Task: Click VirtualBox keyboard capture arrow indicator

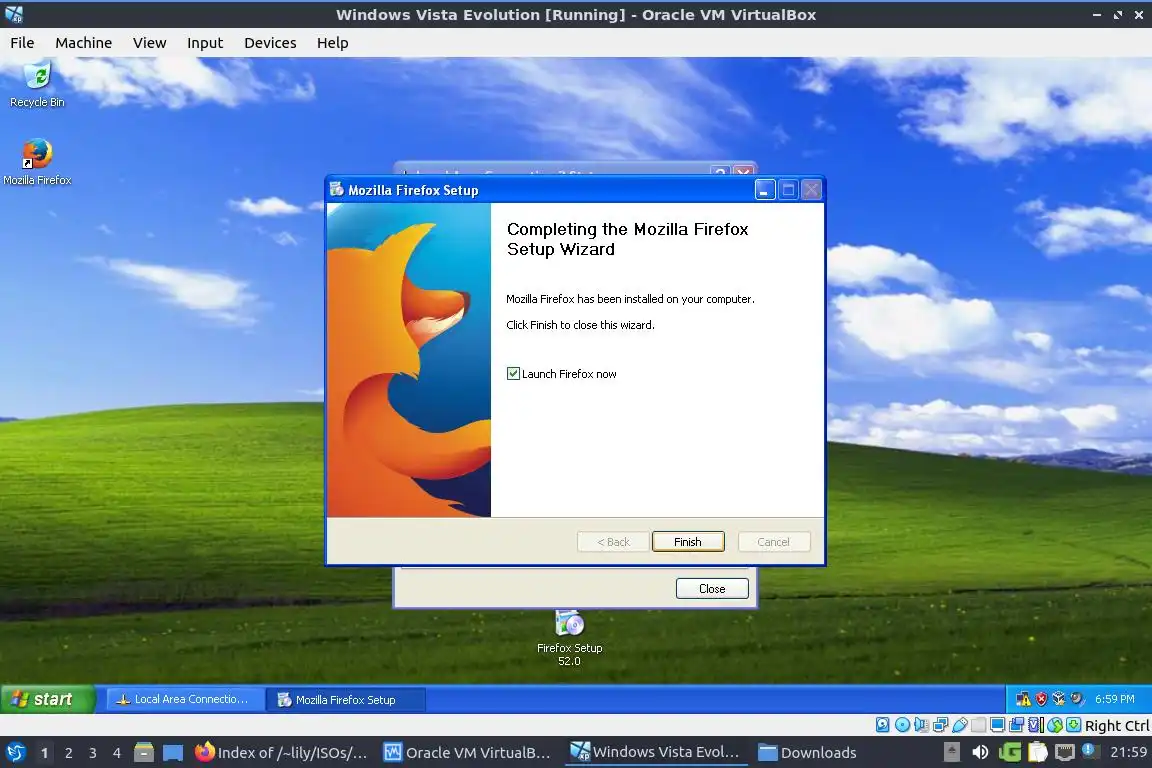Action: click(1073, 725)
